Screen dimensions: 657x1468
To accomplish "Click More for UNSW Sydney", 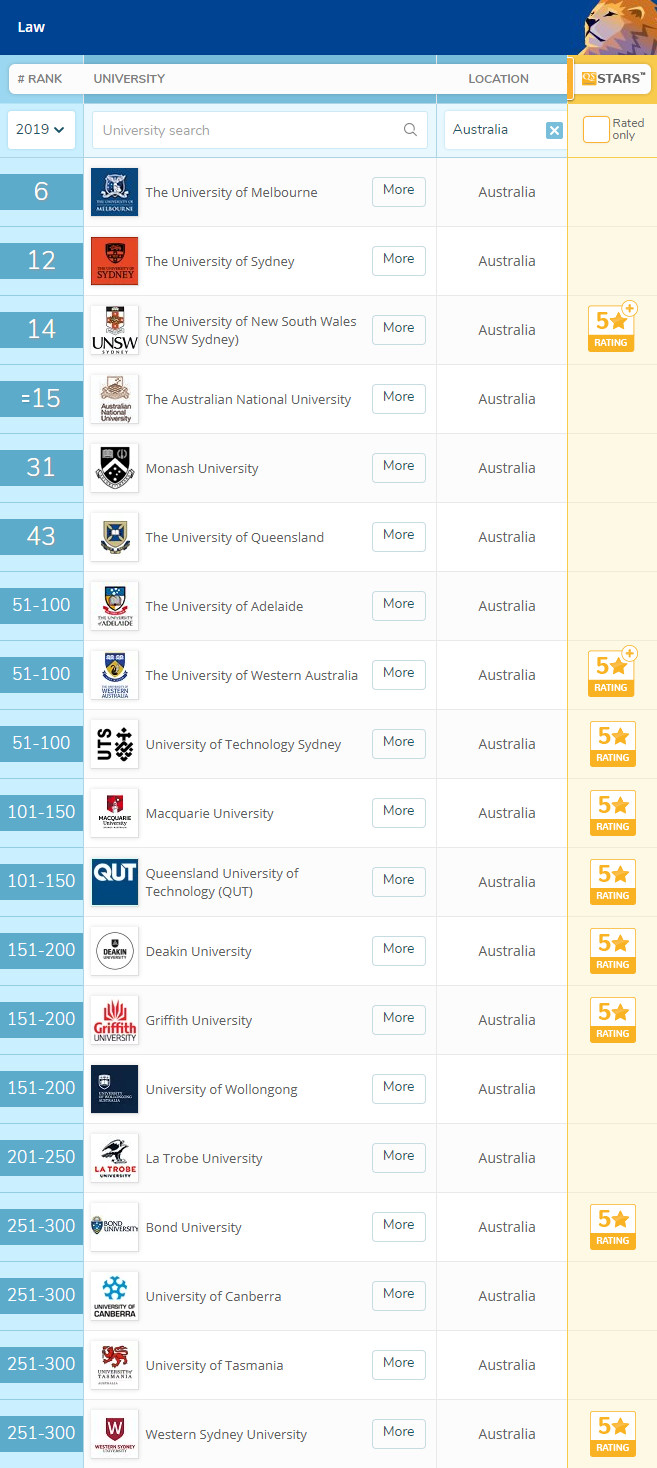I will tap(399, 329).
